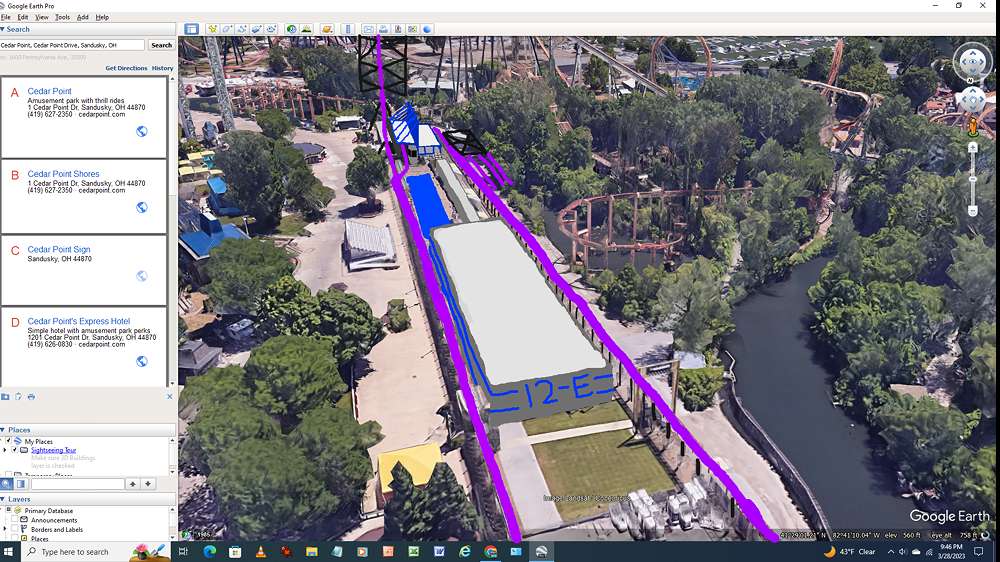
Task: Collapse the Places panel header triangle
Action: [x=3, y=430]
